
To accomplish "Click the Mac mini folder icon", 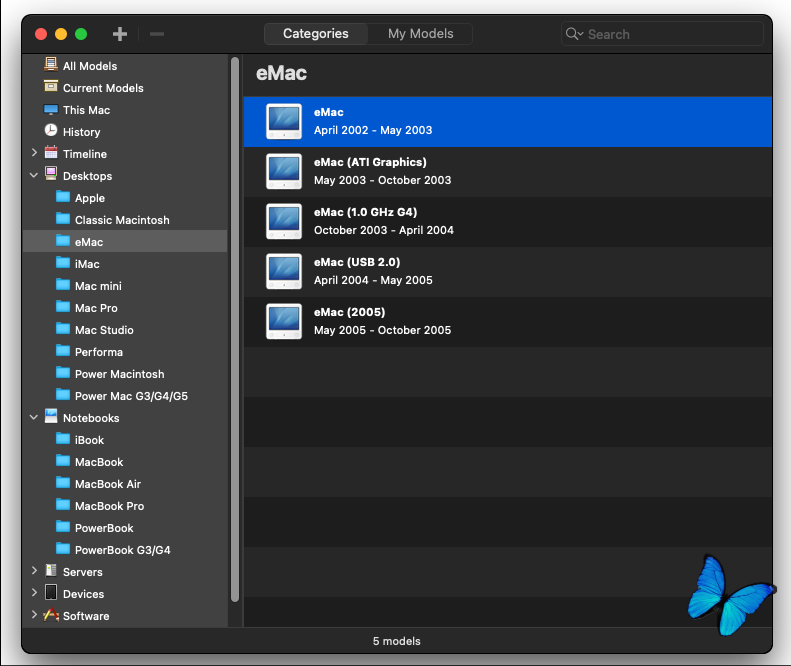I will 63,285.
